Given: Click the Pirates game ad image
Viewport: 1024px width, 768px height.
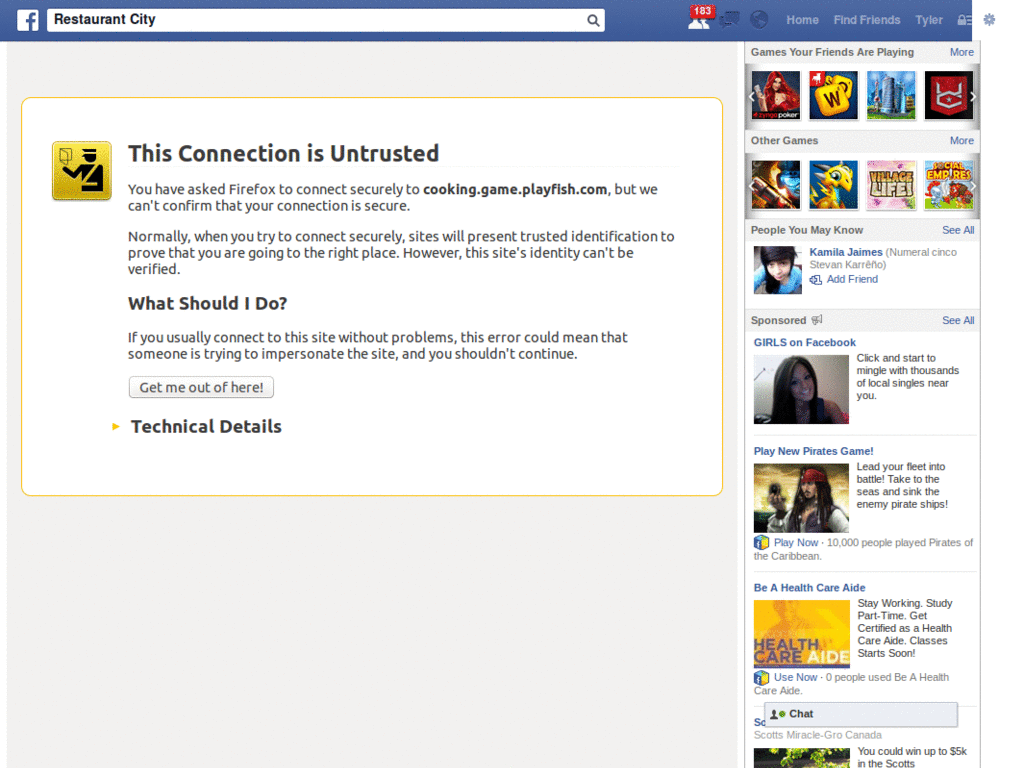Looking at the screenshot, I should click(801, 498).
